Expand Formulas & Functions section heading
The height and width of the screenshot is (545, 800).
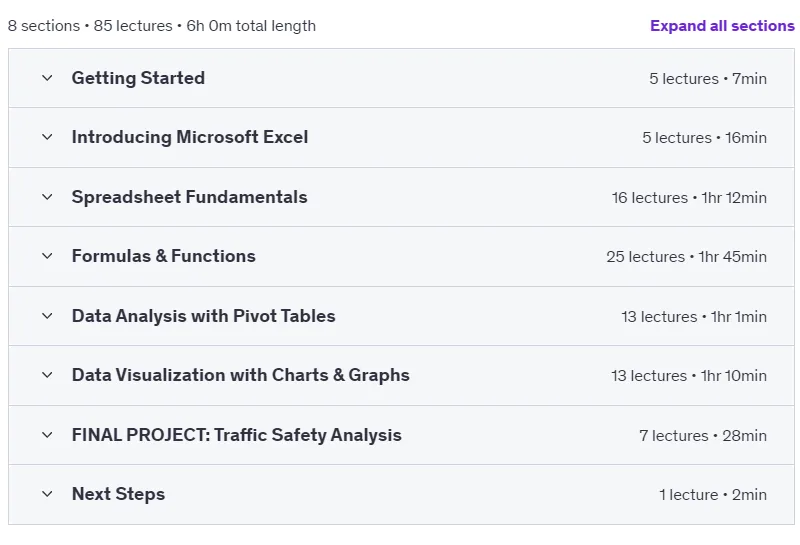pyautogui.click(x=164, y=256)
